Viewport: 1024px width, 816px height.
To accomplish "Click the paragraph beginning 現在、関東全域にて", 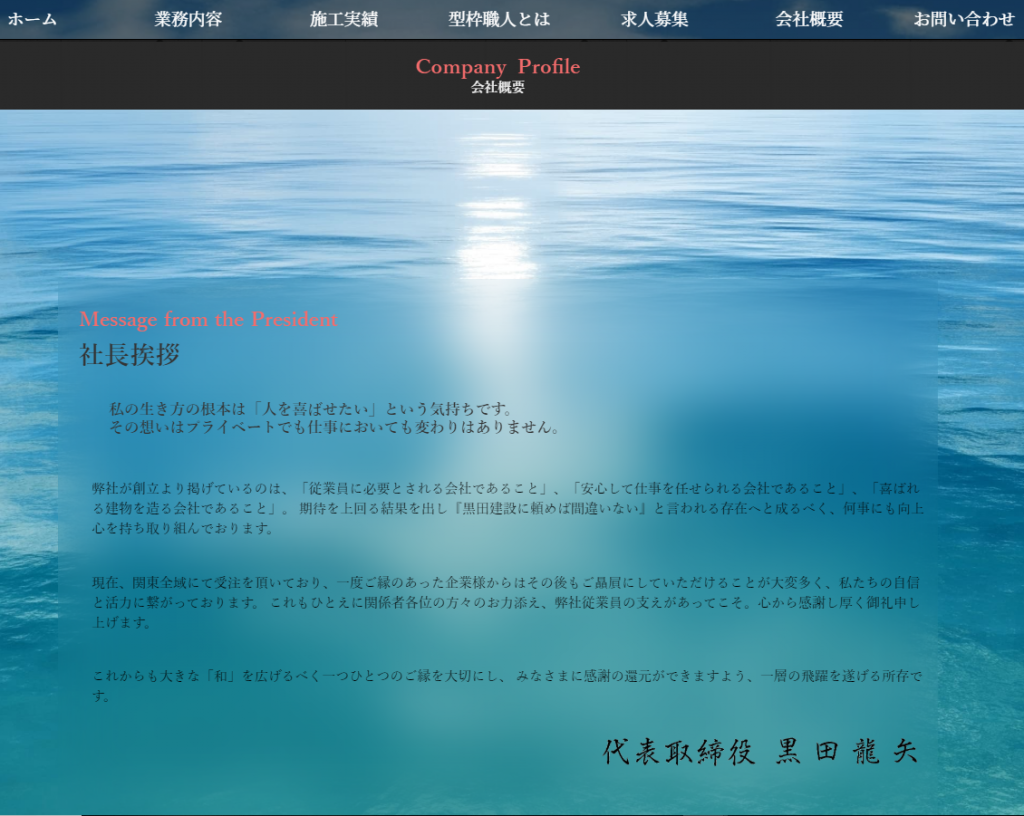I will tap(507, 601).
